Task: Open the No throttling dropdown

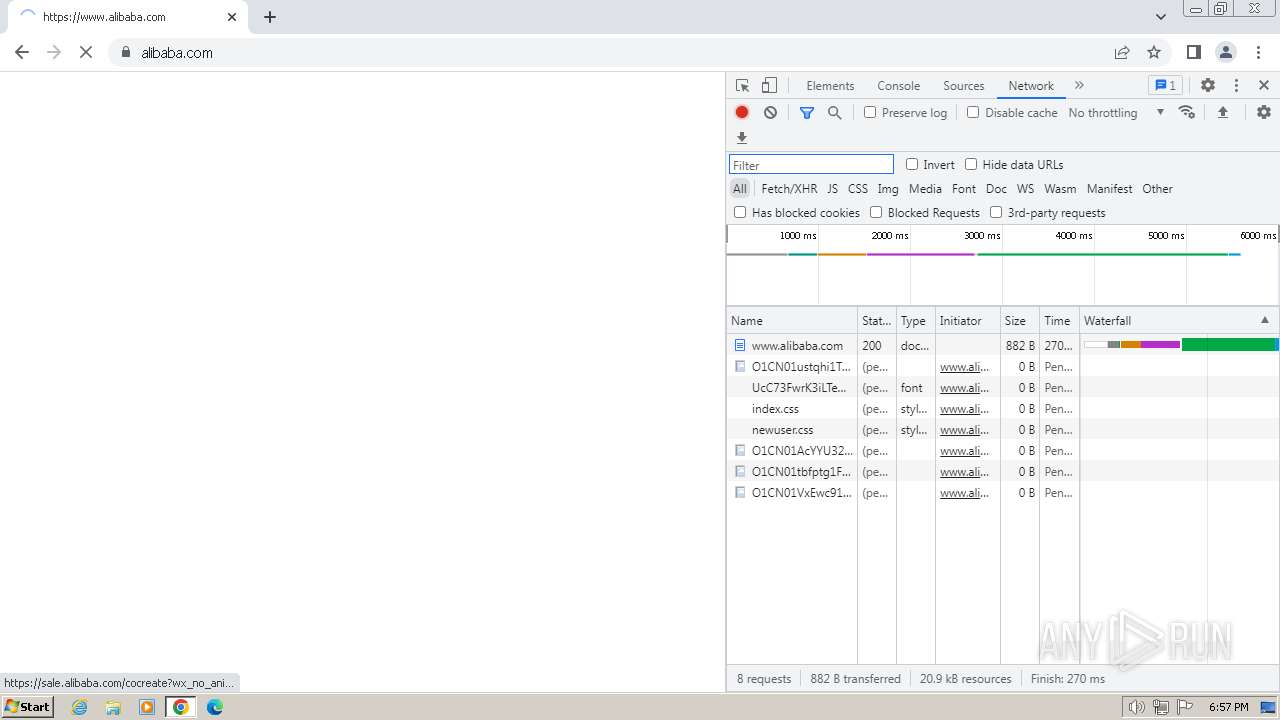Action: (1116, 113)
